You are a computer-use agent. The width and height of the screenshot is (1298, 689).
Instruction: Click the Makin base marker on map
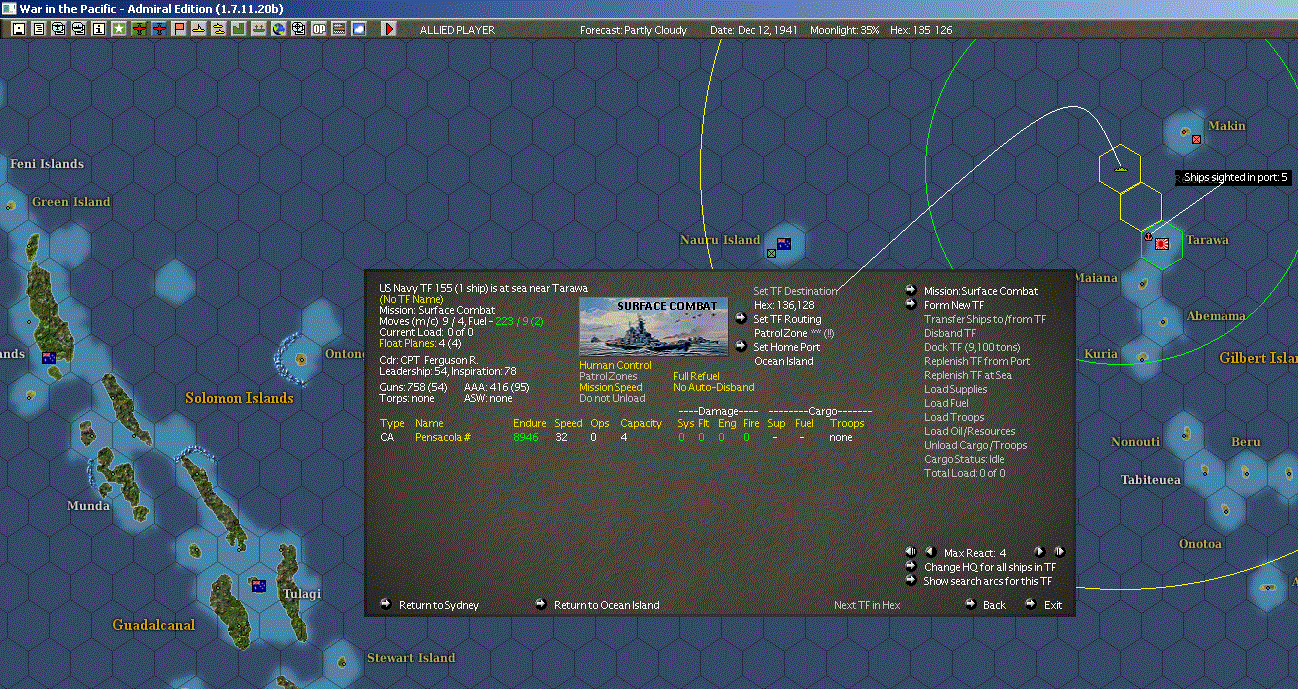coord(1195,138)
